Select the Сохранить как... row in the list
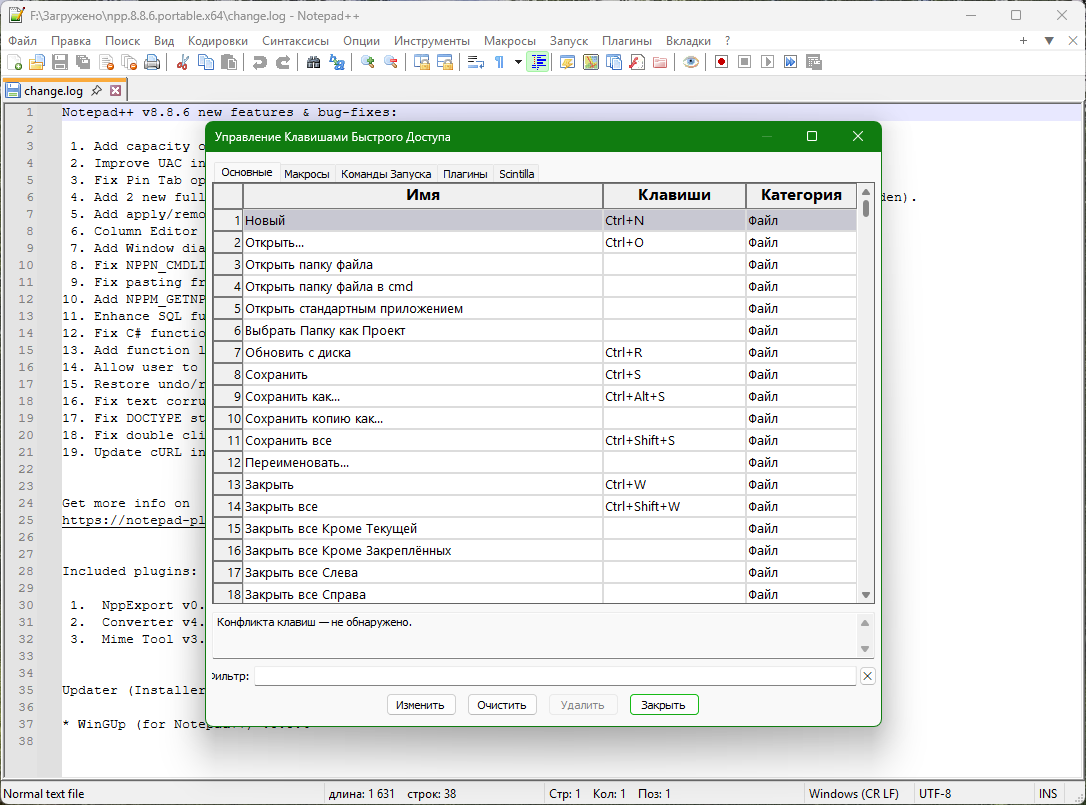1086x805 pixels. click(422, 397)
